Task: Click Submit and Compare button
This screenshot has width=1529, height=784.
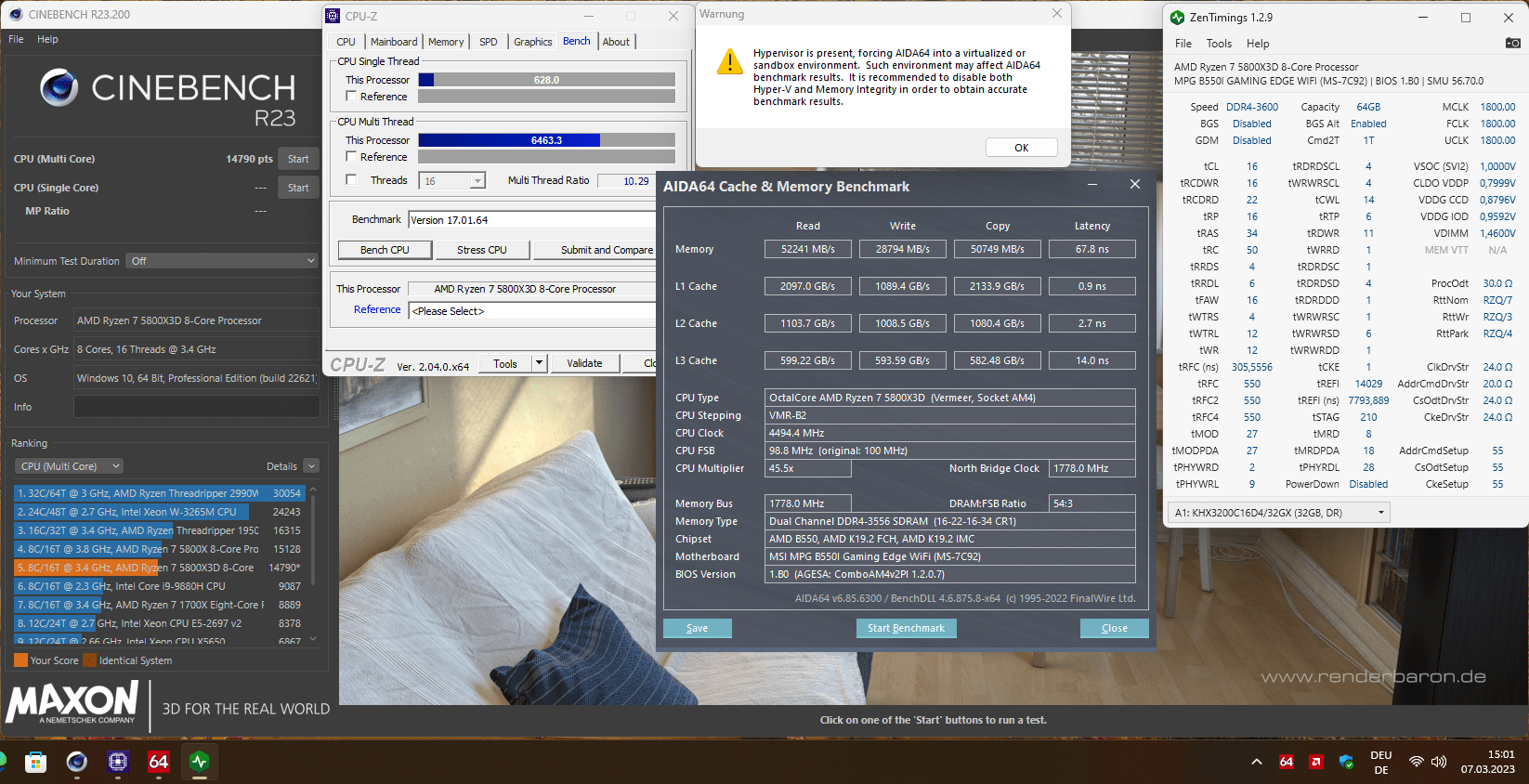Action: point(595,250)
